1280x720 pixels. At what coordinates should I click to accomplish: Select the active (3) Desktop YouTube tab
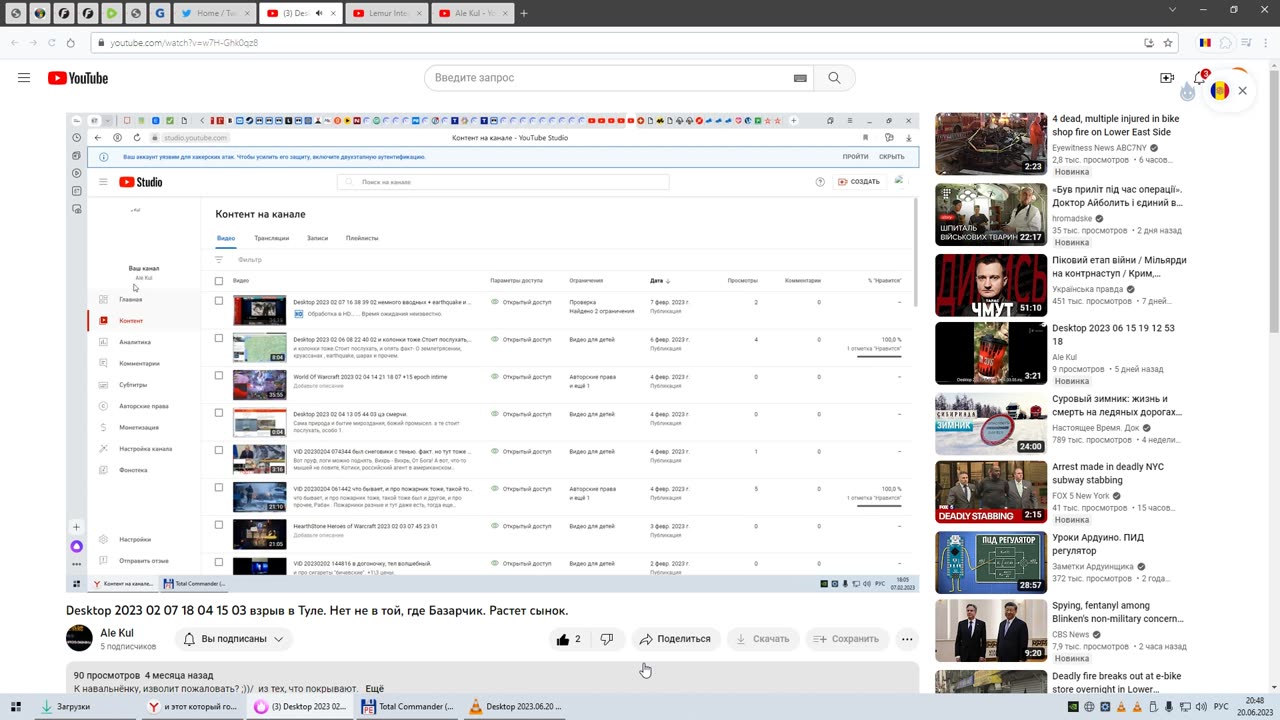(x=303, y=13)
